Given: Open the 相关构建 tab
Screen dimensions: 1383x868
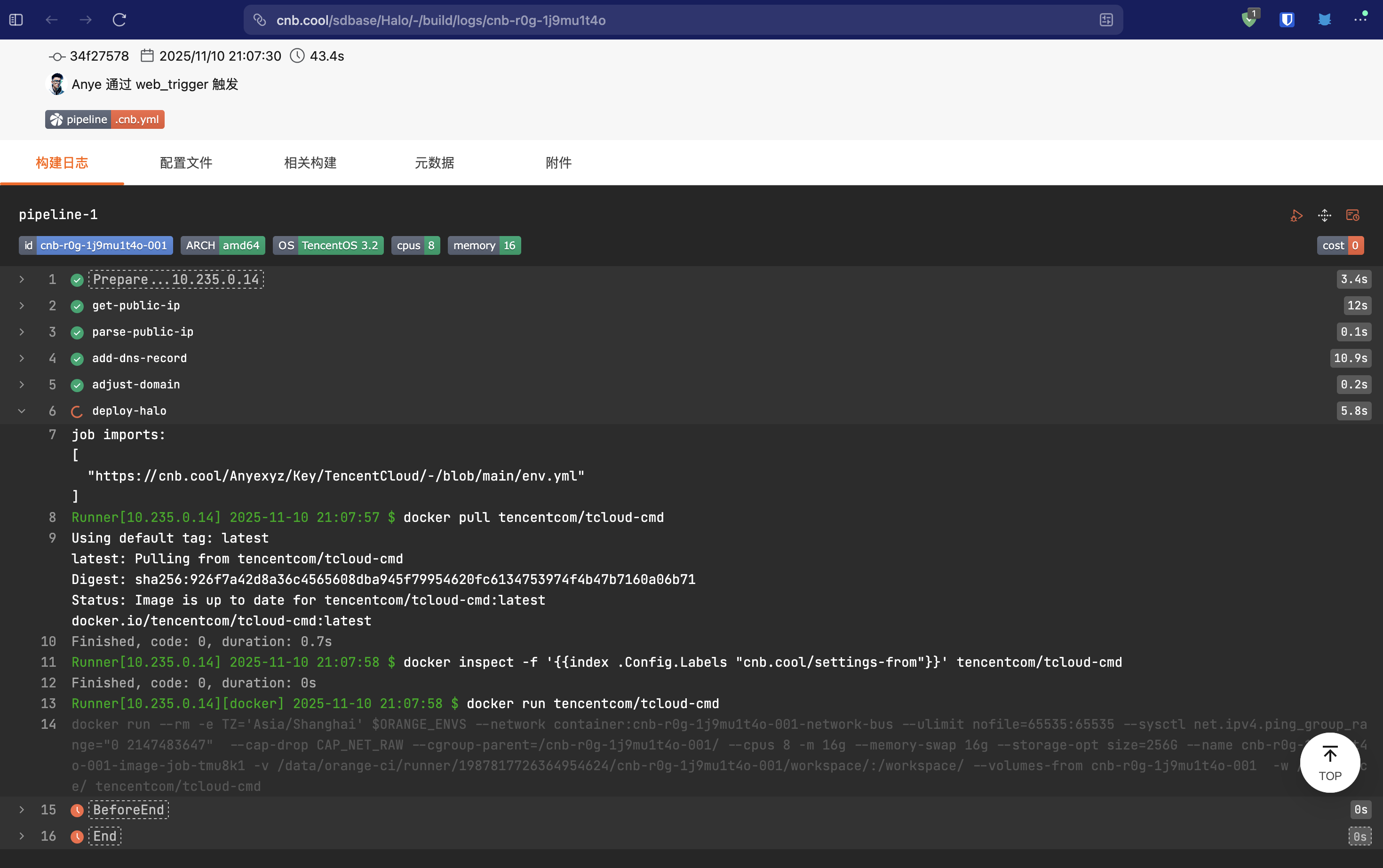Looking at the screenshot, I should click(x=310, y=163).
